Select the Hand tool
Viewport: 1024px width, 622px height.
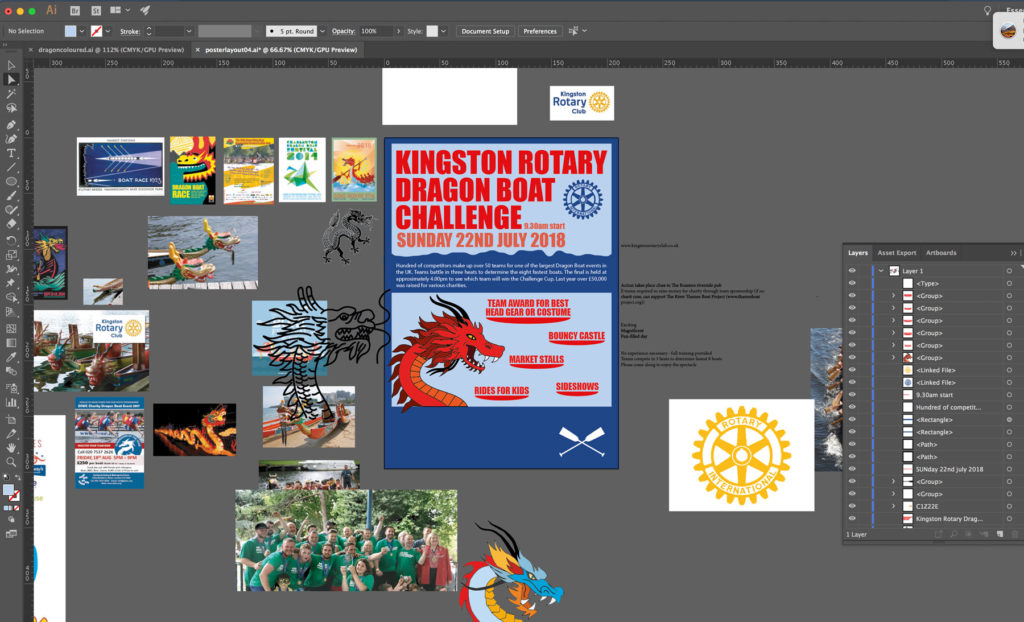pos(11,448)
